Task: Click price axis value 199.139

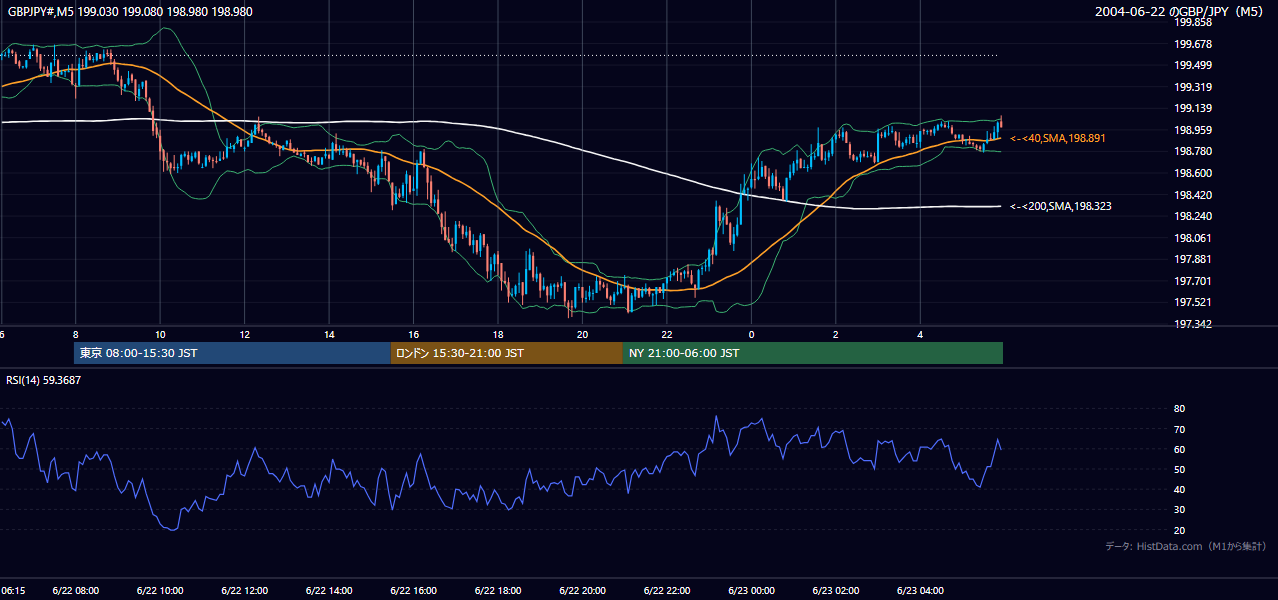Action: [1192, 108]
